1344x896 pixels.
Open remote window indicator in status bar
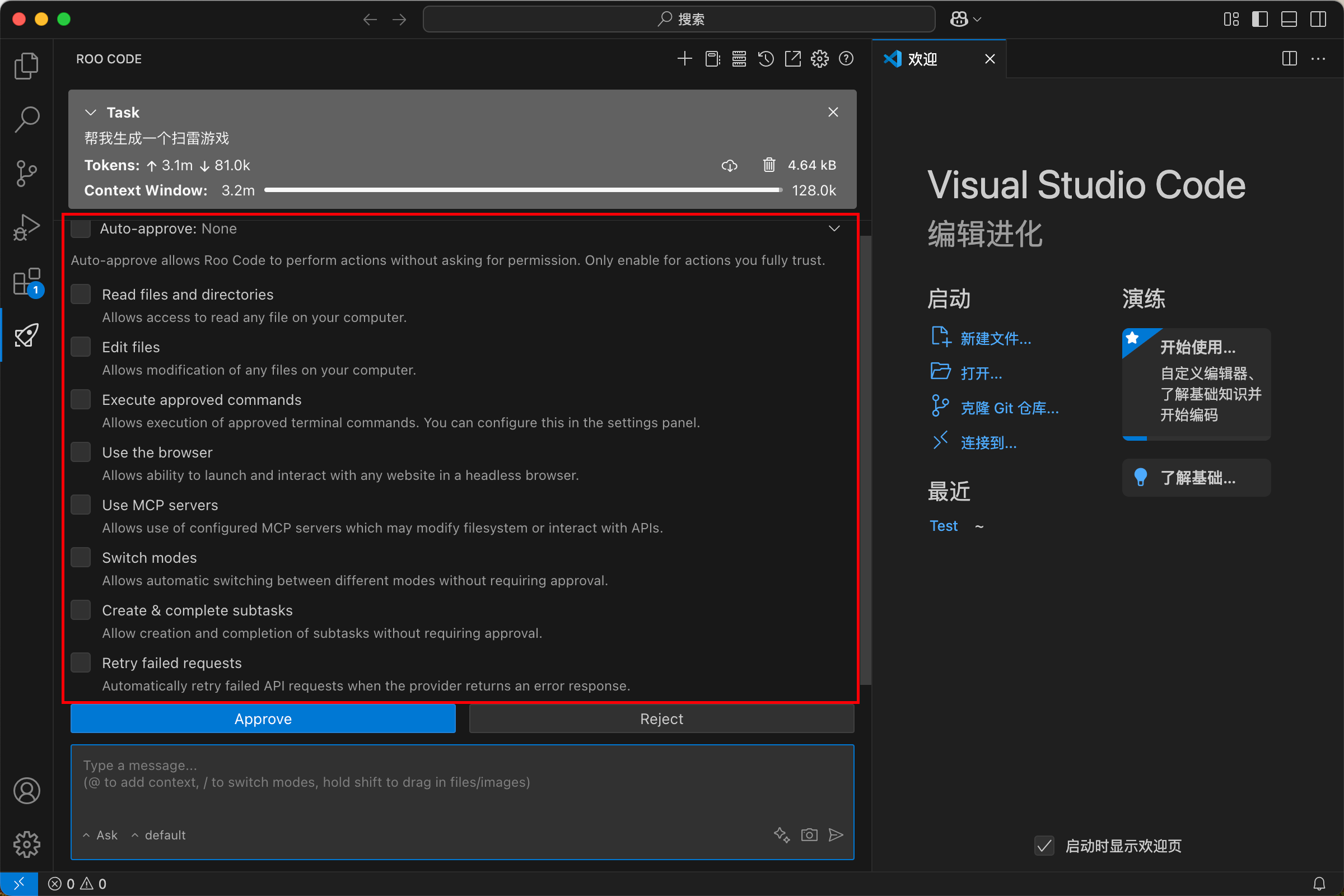(x=19, y=884)
